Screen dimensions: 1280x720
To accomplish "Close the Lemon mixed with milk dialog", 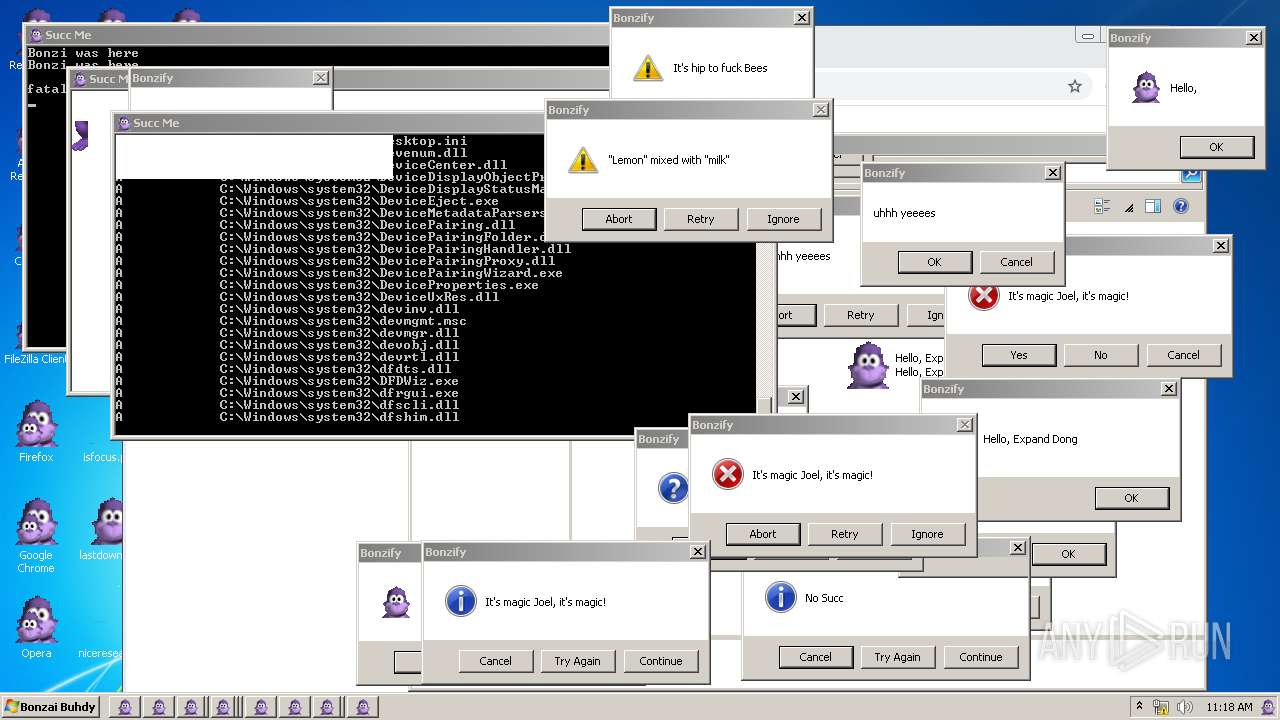I will coord(820,110).
